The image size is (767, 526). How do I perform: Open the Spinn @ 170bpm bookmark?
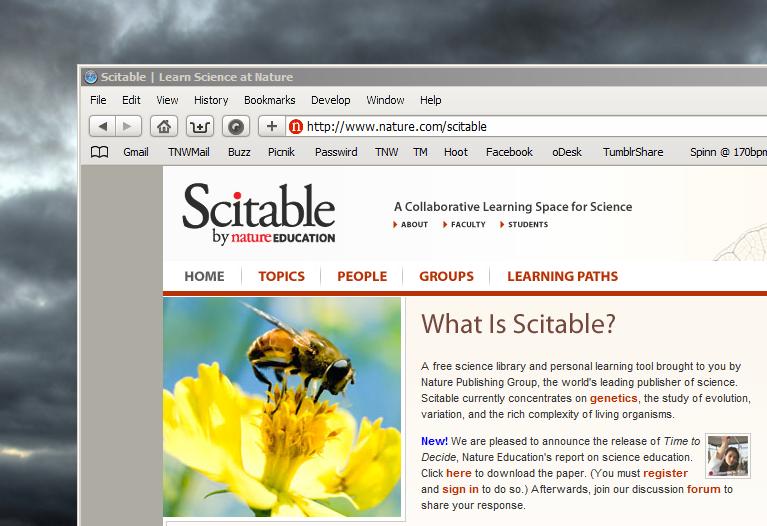point(728,152)
